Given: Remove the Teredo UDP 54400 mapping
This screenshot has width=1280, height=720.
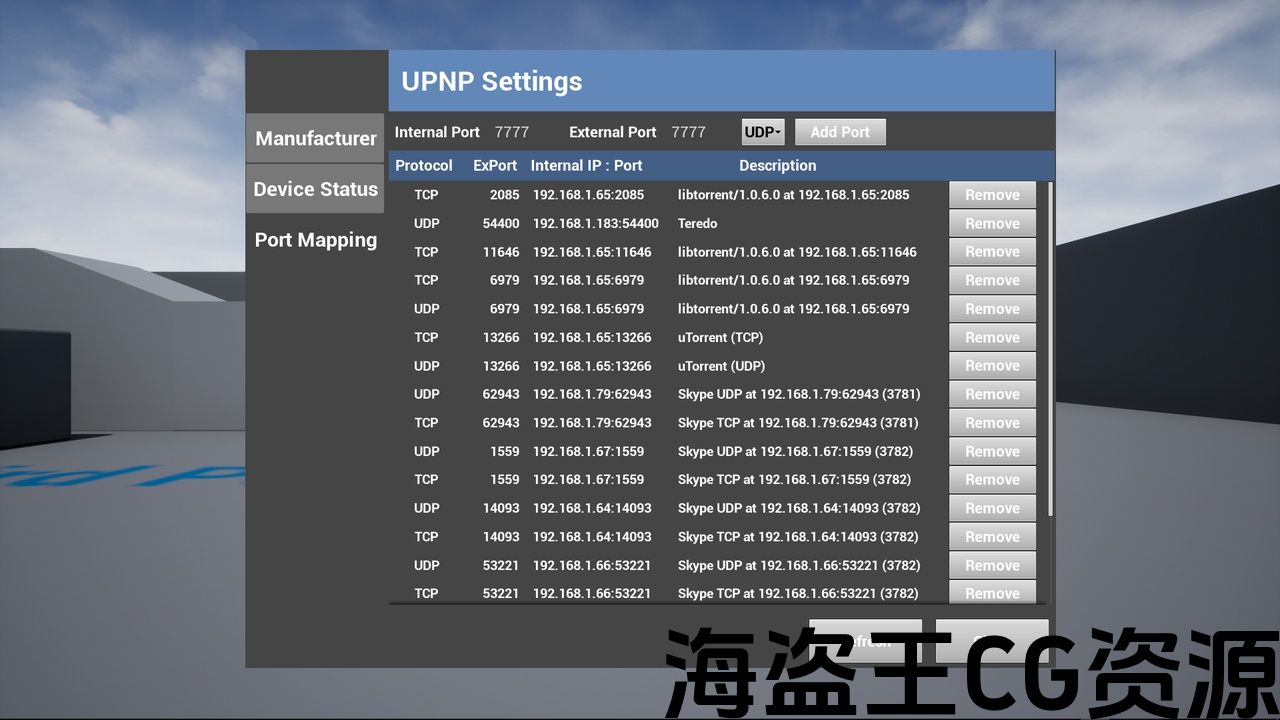Looking at the screenshot, I should (x=992, y=224).
